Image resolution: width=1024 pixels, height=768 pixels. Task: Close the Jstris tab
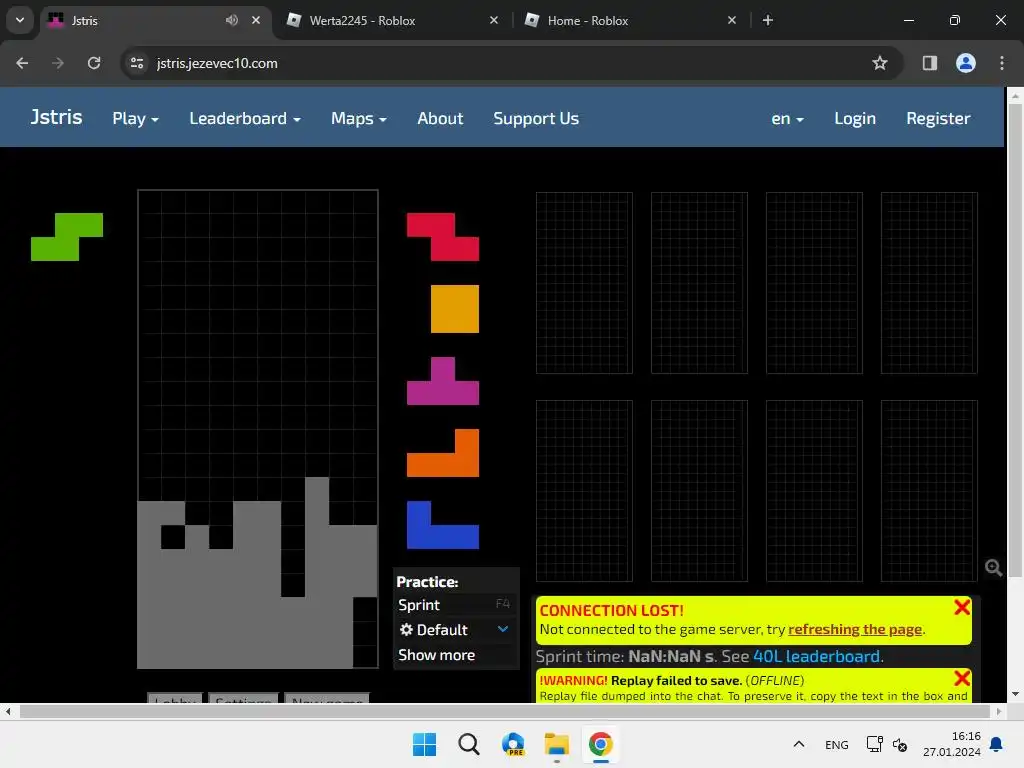coord(256,20)
